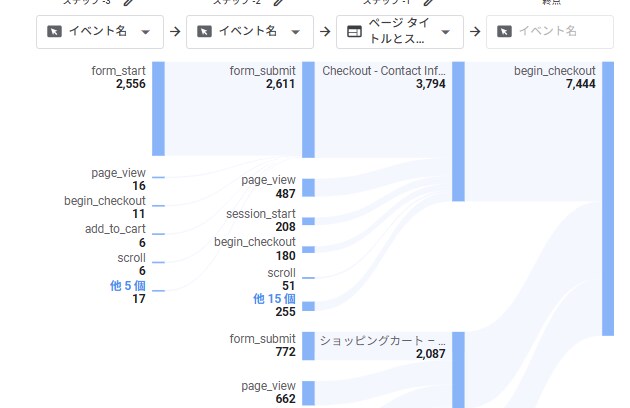This screenshot has width=630, height=408.
Task: Click add_to_cart label with value 6
Action: 115,229
